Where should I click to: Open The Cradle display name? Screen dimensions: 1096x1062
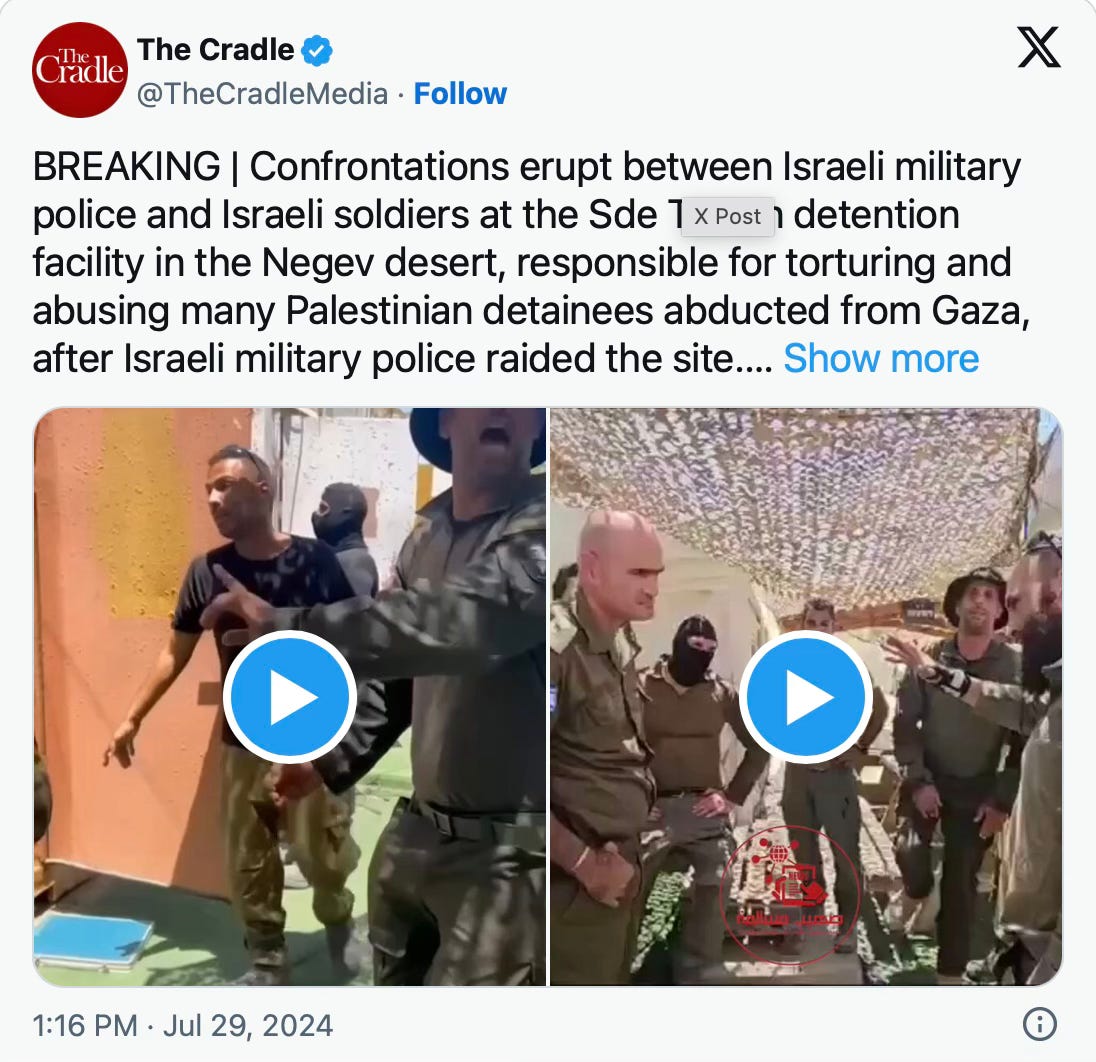pos(215,50)
